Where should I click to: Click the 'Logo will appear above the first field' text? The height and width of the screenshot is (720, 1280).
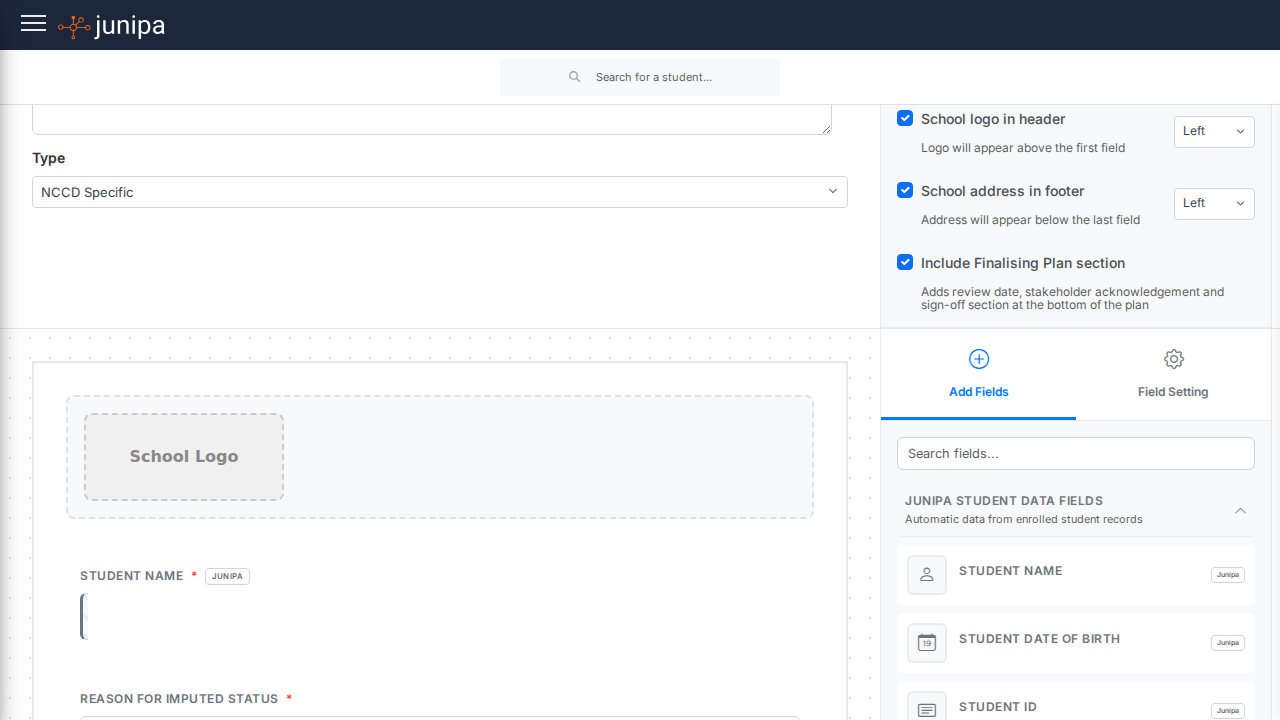(x=1023, y=148)
